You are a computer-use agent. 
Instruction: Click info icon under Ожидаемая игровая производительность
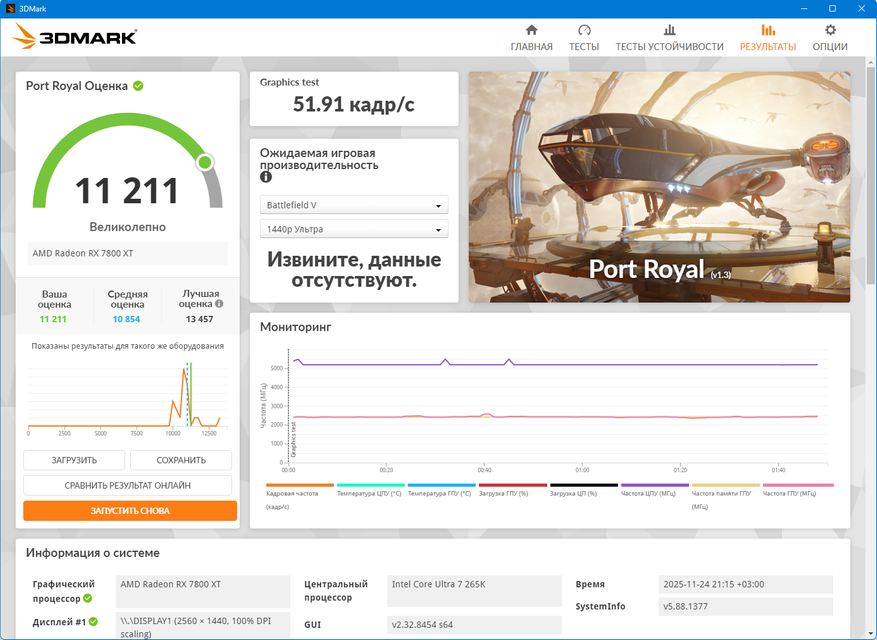266,177
